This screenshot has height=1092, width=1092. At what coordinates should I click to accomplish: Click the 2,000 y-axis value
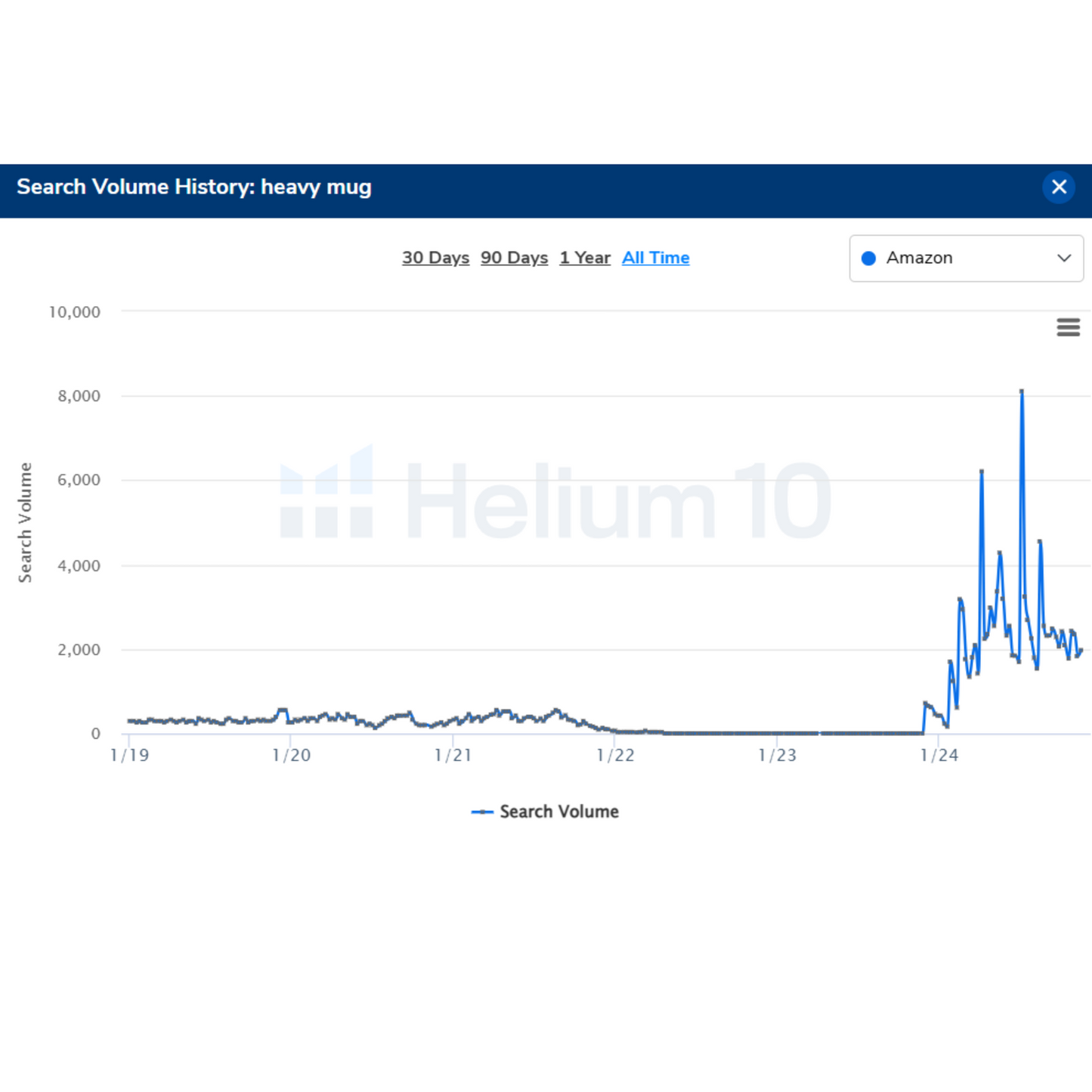(79, 650)
